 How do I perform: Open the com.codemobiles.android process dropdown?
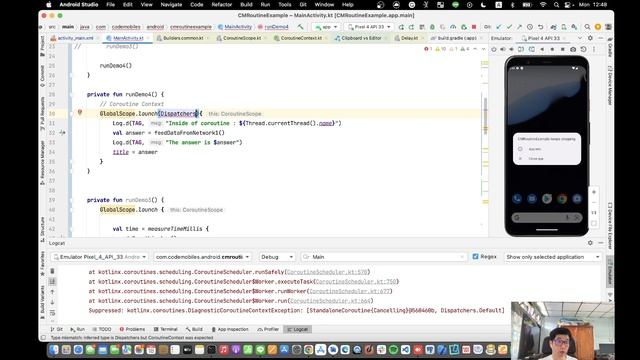(x=203, y=257)
